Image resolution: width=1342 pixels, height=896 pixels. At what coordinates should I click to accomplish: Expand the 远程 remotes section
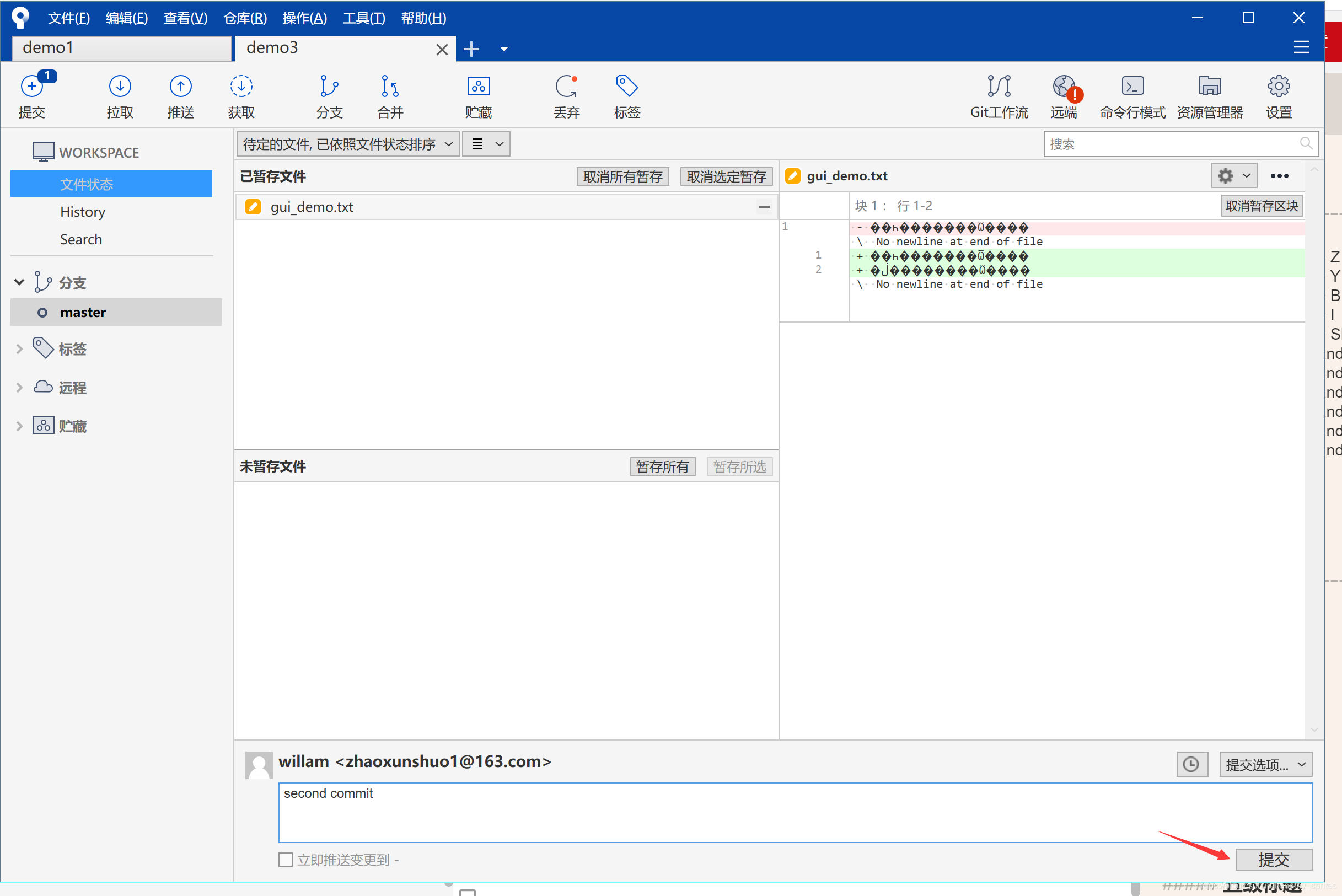point(19,388)
